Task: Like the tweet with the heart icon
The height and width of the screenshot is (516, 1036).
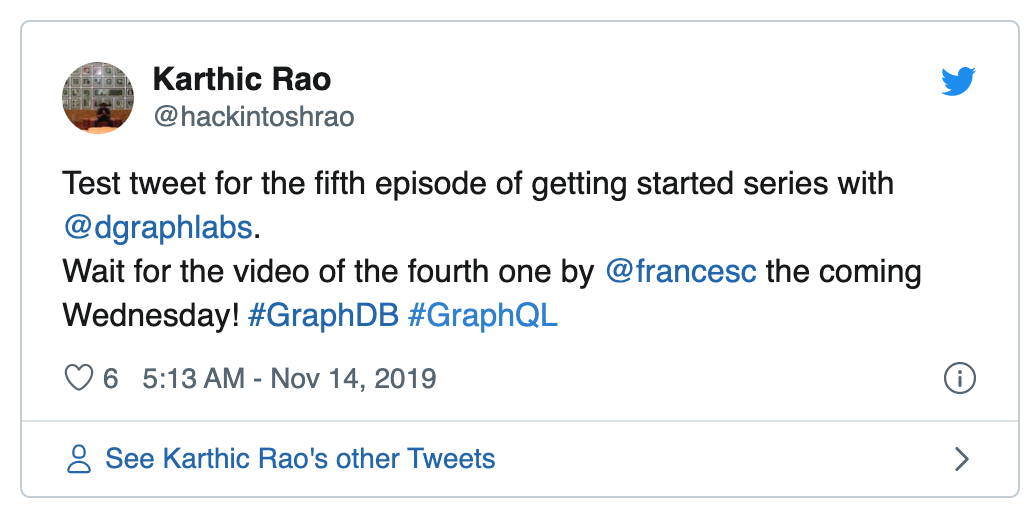Action: (x=78, y=379)
